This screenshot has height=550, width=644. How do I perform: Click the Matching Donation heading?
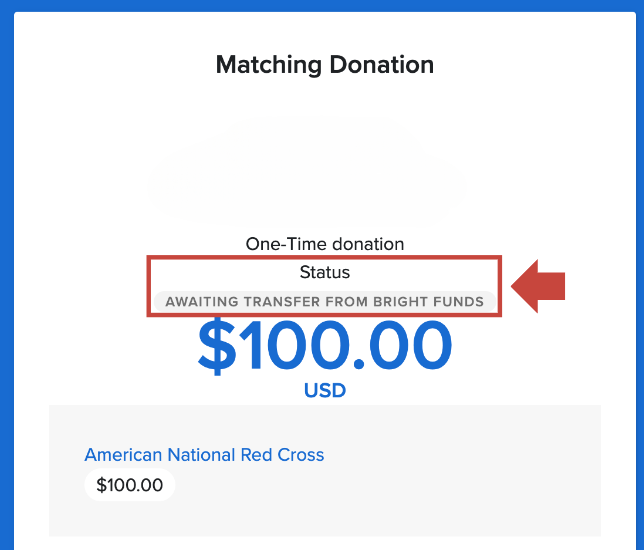point(325,66)
